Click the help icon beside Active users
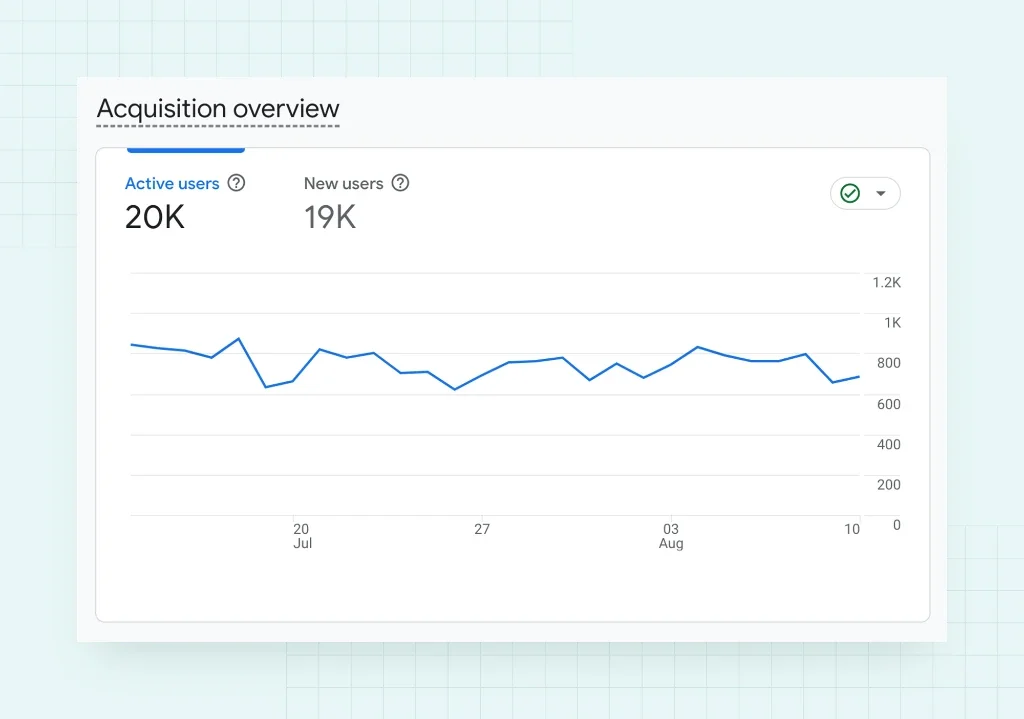This screenshot has height=719, width=1024. [x=236, y=183]
